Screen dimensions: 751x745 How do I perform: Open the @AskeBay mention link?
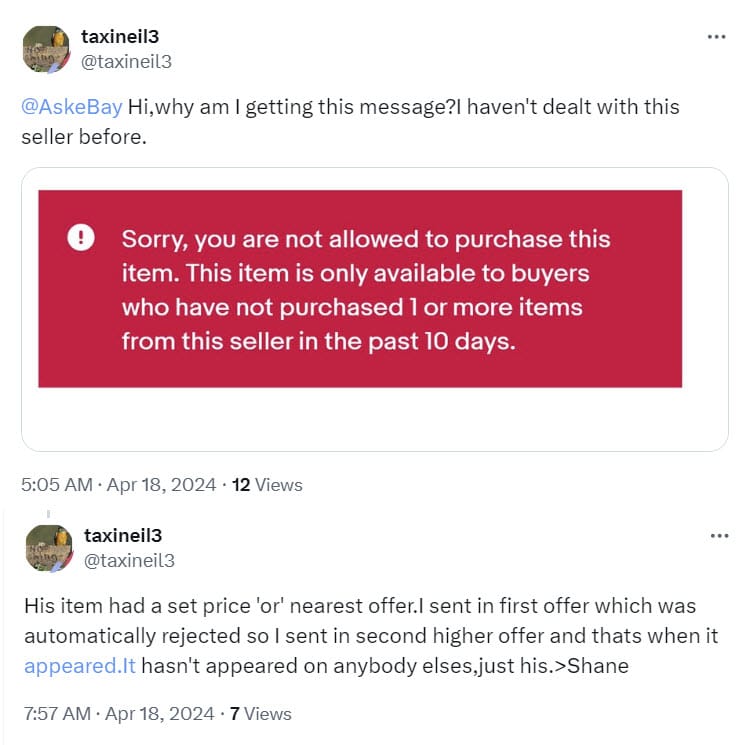pos(72,107)
